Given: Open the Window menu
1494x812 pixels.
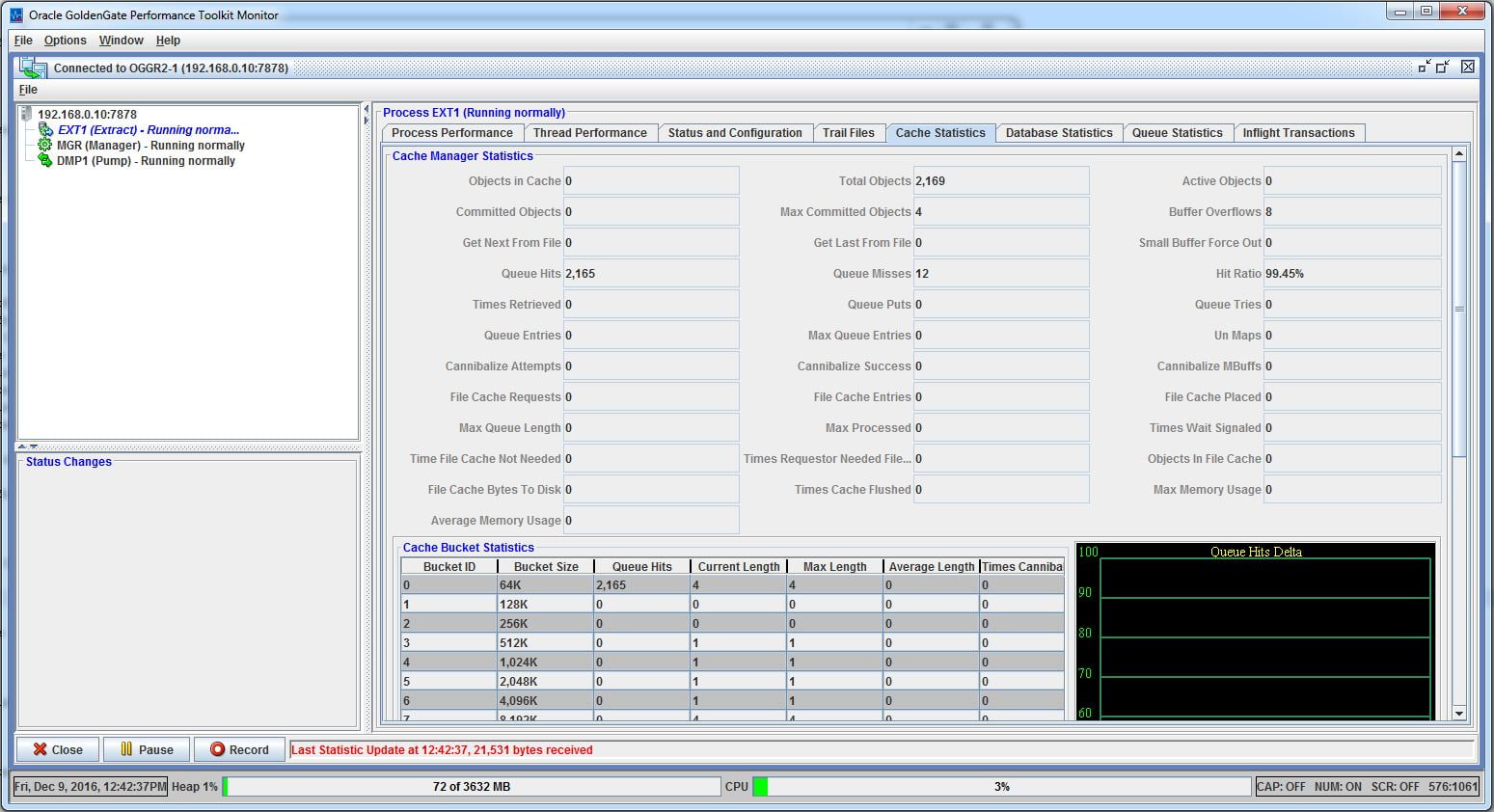Looking at the screenshot, I should pos(121,41).
